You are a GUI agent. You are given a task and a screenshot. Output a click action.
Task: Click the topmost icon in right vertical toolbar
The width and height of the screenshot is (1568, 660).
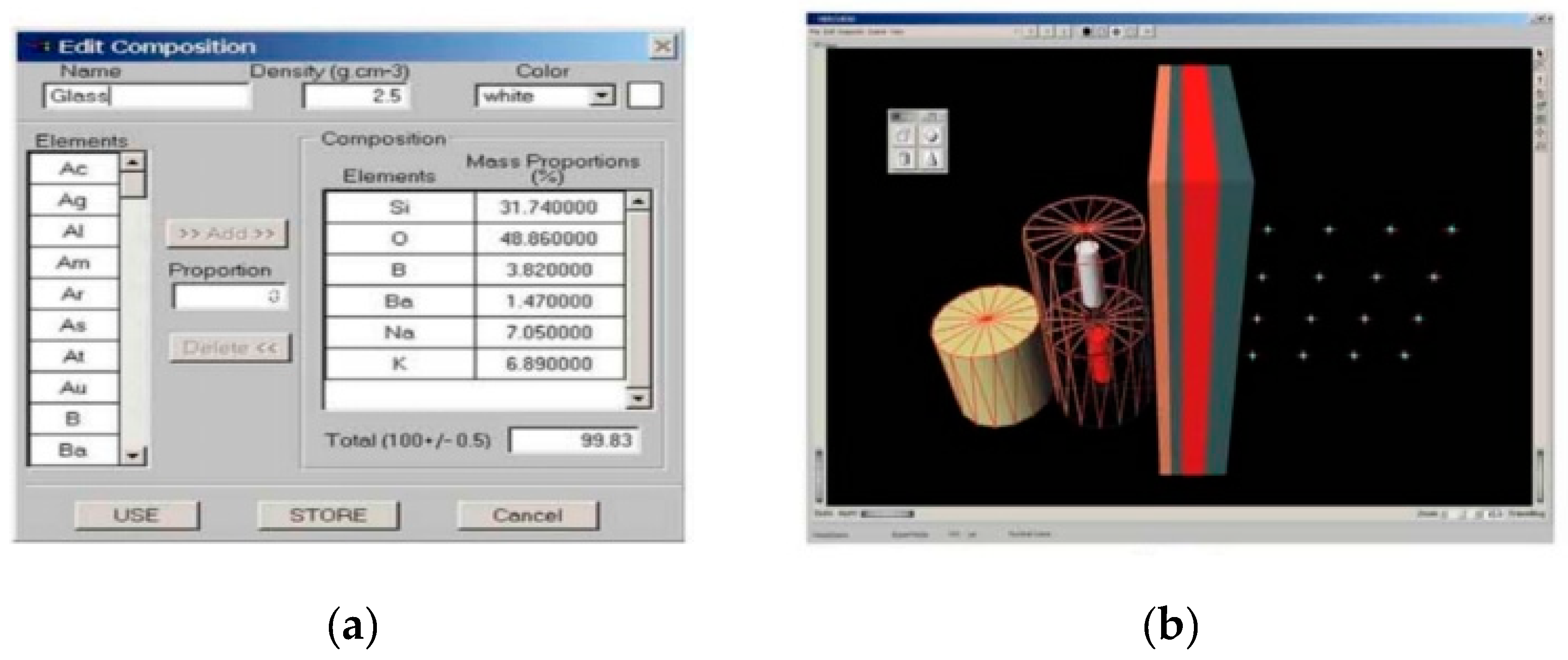pos(1541,53)
